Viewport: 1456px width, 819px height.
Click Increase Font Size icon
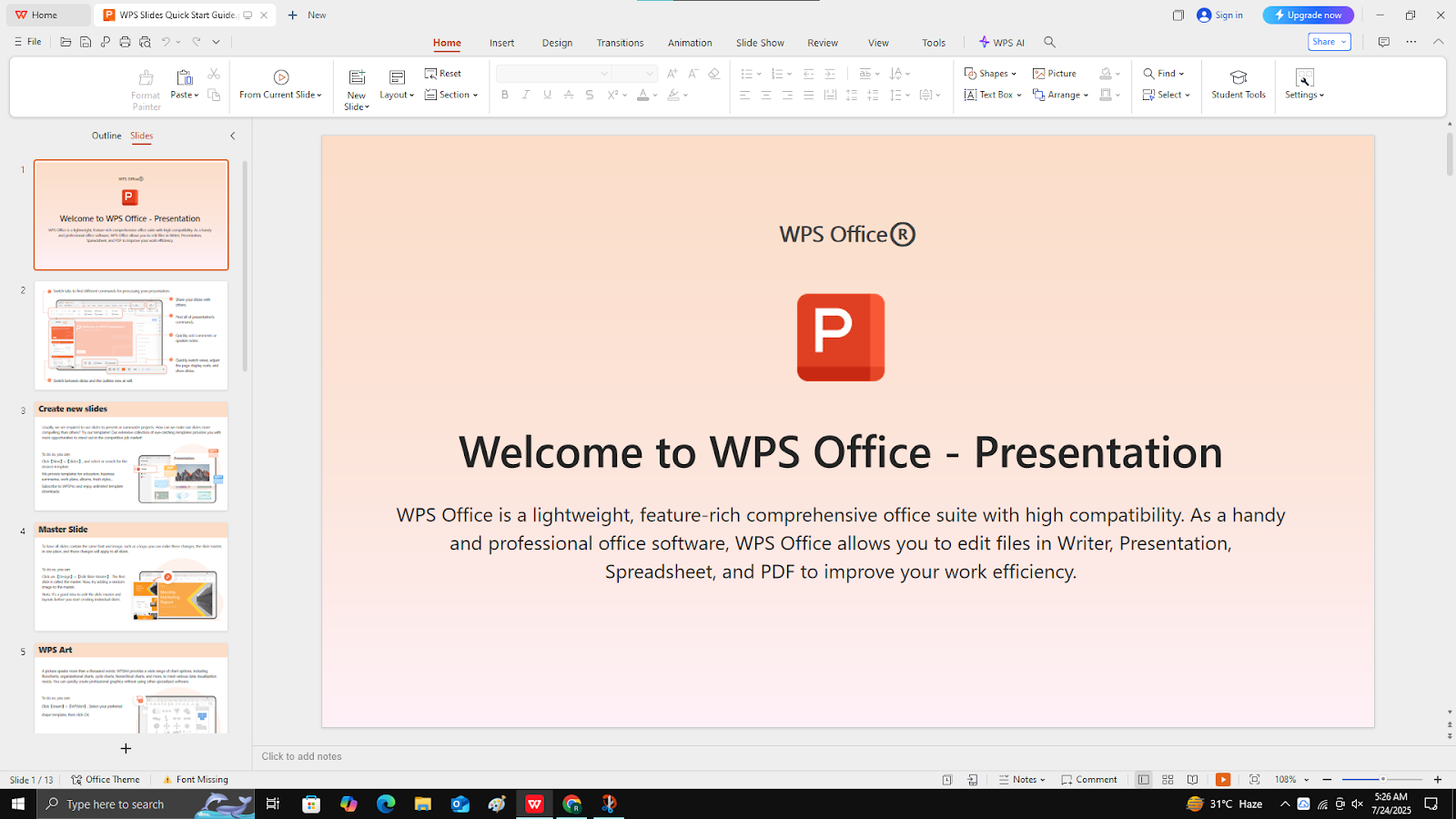pyautogui.click(x=672, y=74)
